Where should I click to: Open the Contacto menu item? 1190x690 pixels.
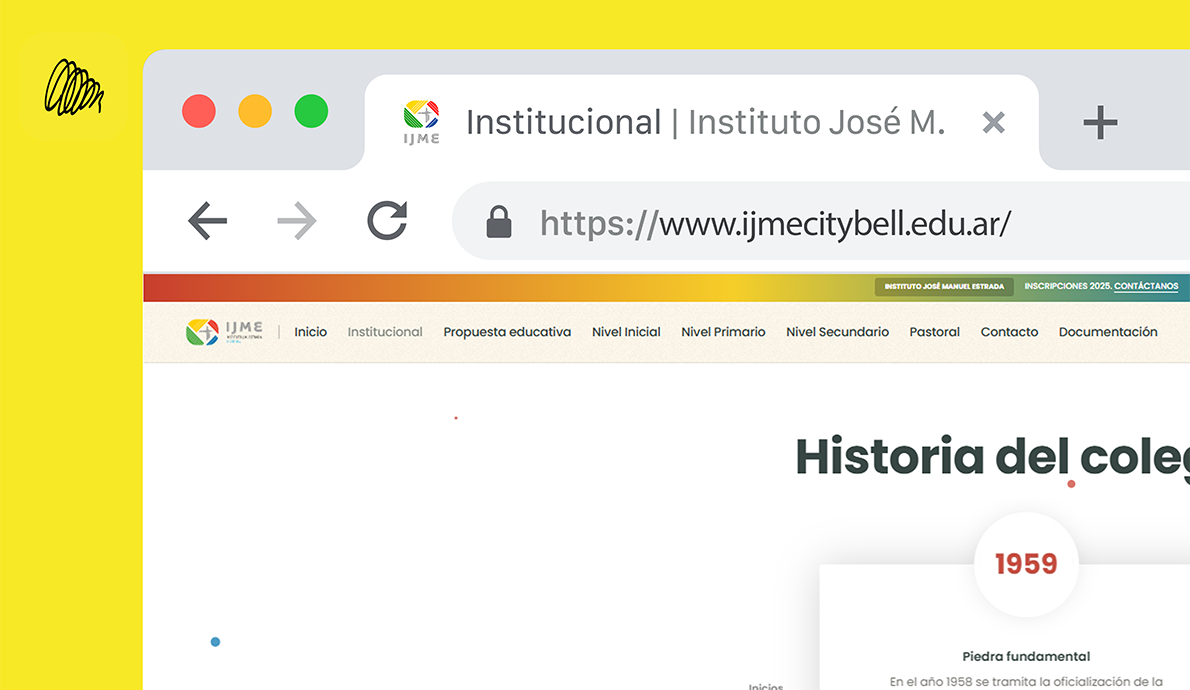point(1009,332)
